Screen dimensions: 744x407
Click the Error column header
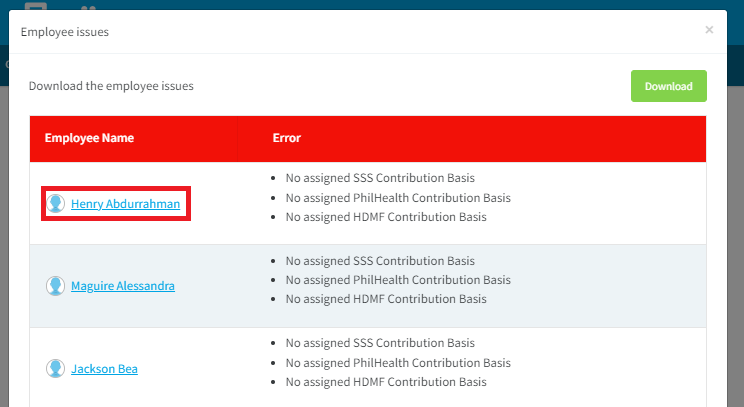(x=287, y=138)
